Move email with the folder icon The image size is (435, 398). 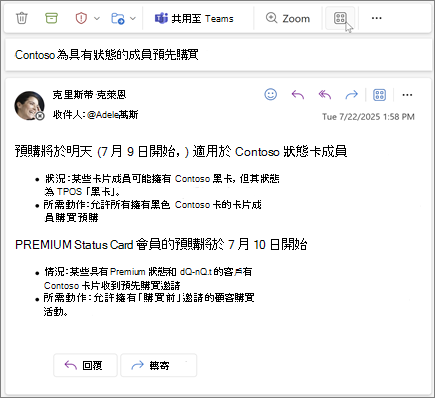(x=118, y=18)
